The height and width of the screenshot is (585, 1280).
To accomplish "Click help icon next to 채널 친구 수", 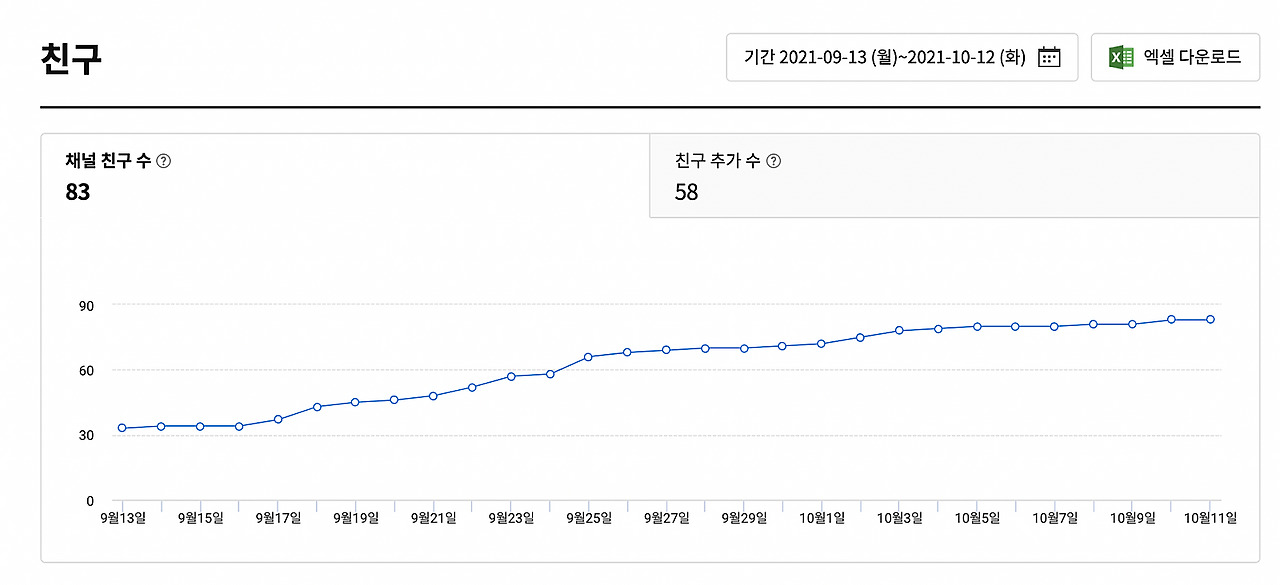I will [164, 161].
